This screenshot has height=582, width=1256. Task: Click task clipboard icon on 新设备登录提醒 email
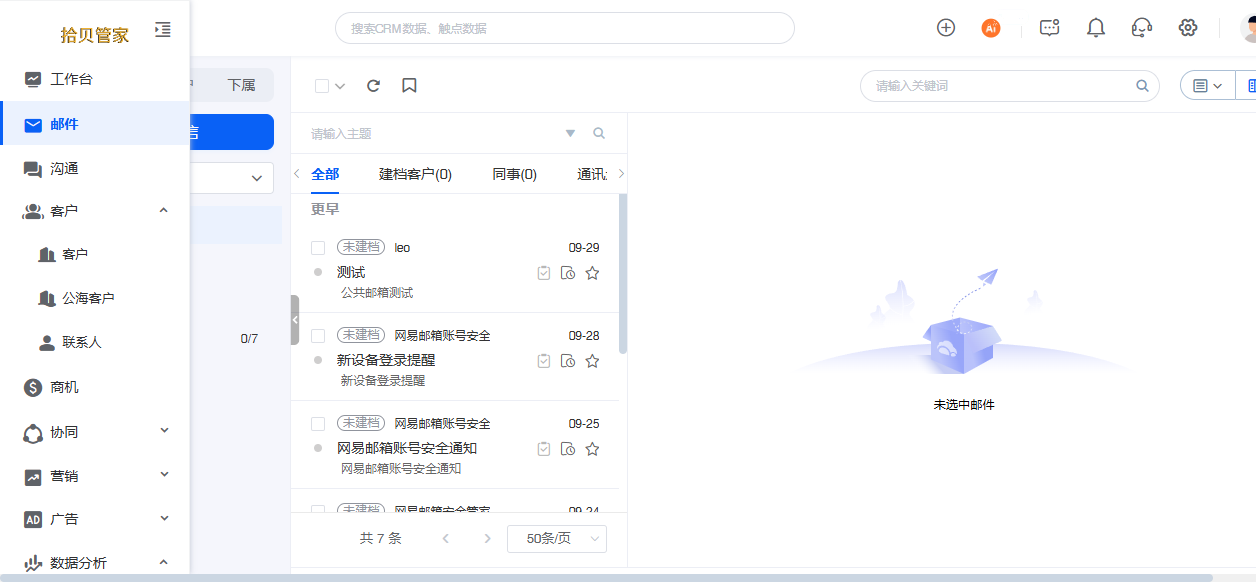click(x=544, y=361)
